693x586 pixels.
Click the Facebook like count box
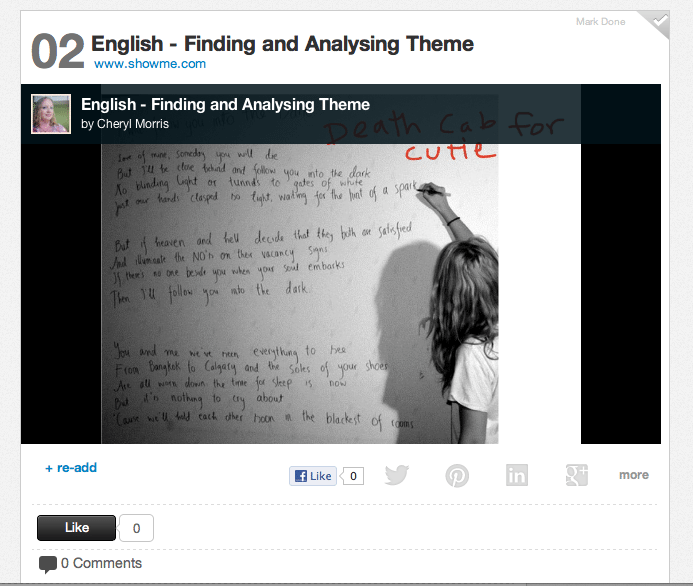353,476
